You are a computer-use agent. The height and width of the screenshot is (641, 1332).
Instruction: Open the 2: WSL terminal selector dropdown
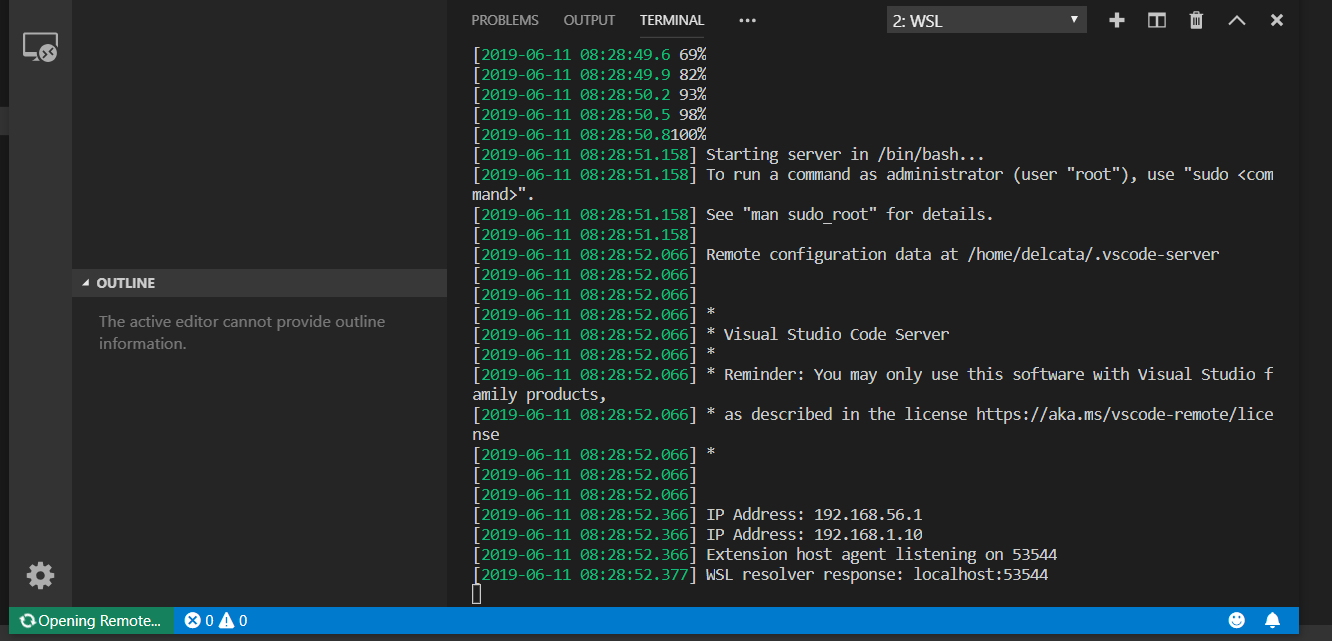(x=986, y=19)
